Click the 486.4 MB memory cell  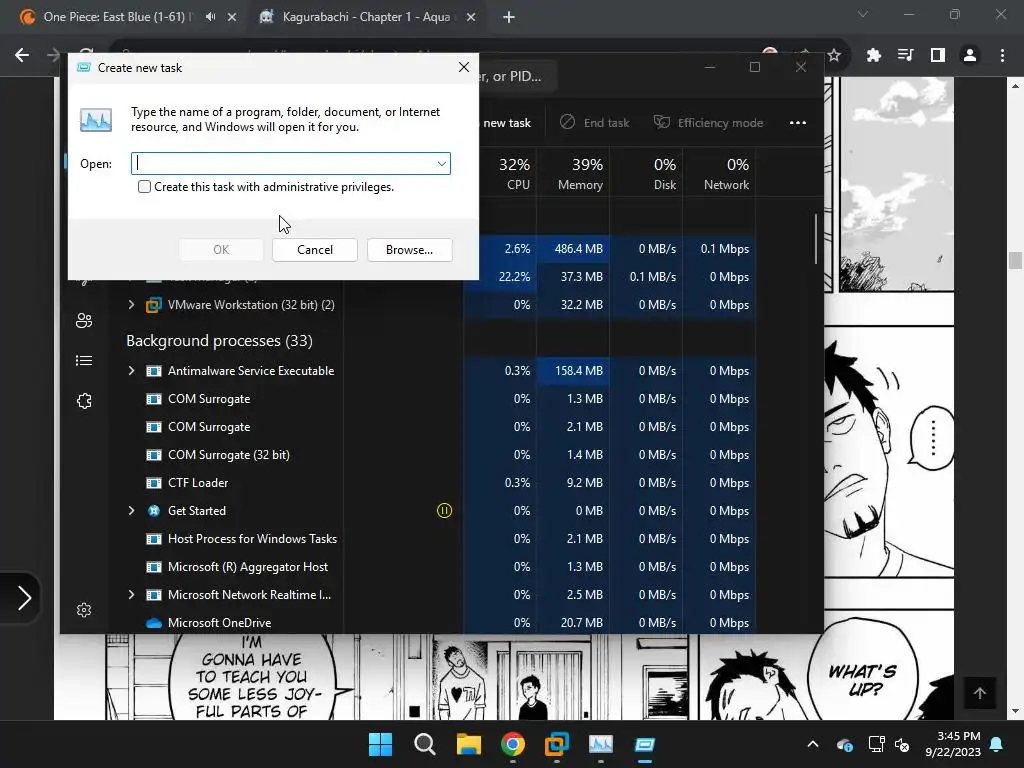pos(573,249)
